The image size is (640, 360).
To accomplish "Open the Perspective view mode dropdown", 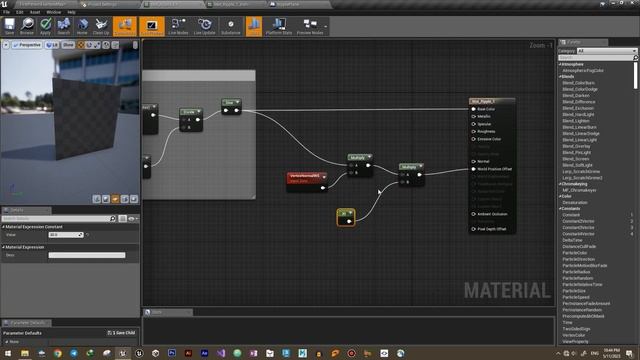I will 27,45.
